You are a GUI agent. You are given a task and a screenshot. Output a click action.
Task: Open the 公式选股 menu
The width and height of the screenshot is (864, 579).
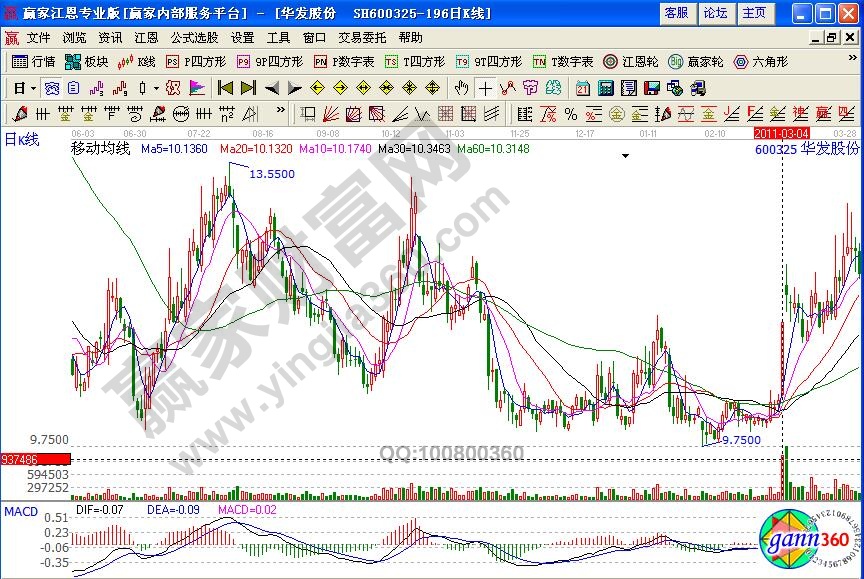[x=195, y=37]
